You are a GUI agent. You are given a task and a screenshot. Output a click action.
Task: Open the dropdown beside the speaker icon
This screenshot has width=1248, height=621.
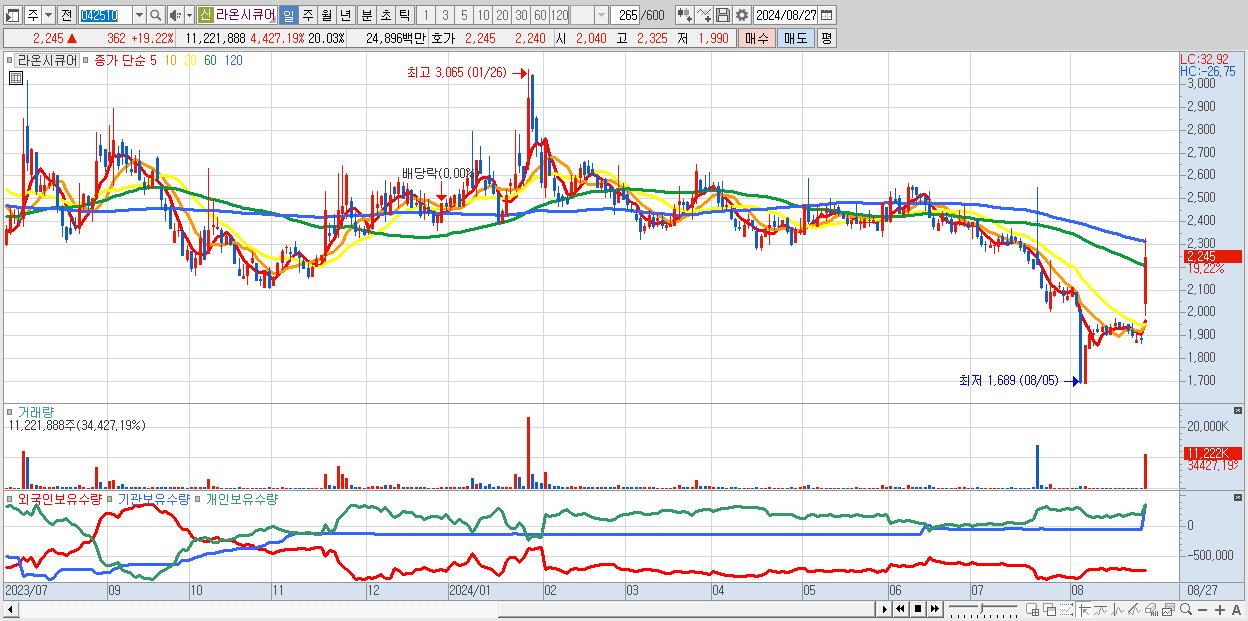pos(189,15)
